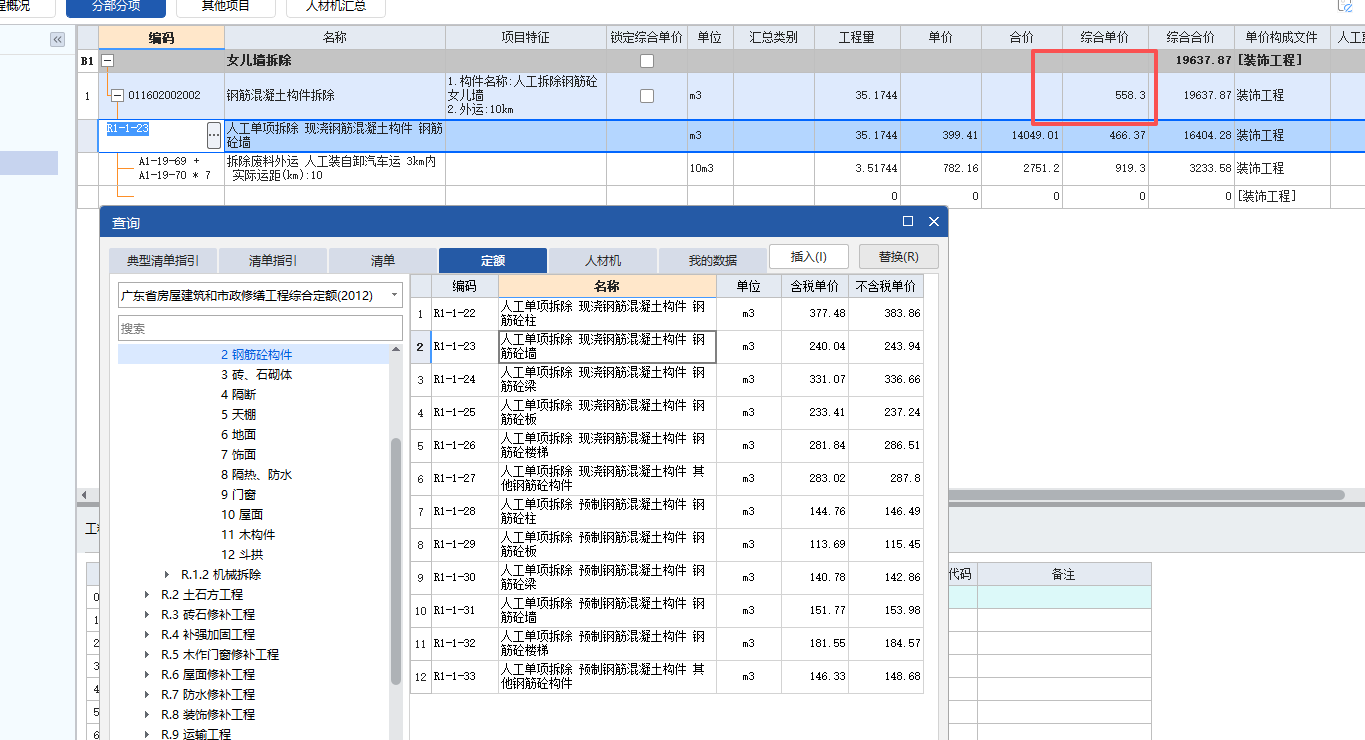
Task: Select quota row R1-1-25 钢筋砼板
Action: (x=667, y=413)
